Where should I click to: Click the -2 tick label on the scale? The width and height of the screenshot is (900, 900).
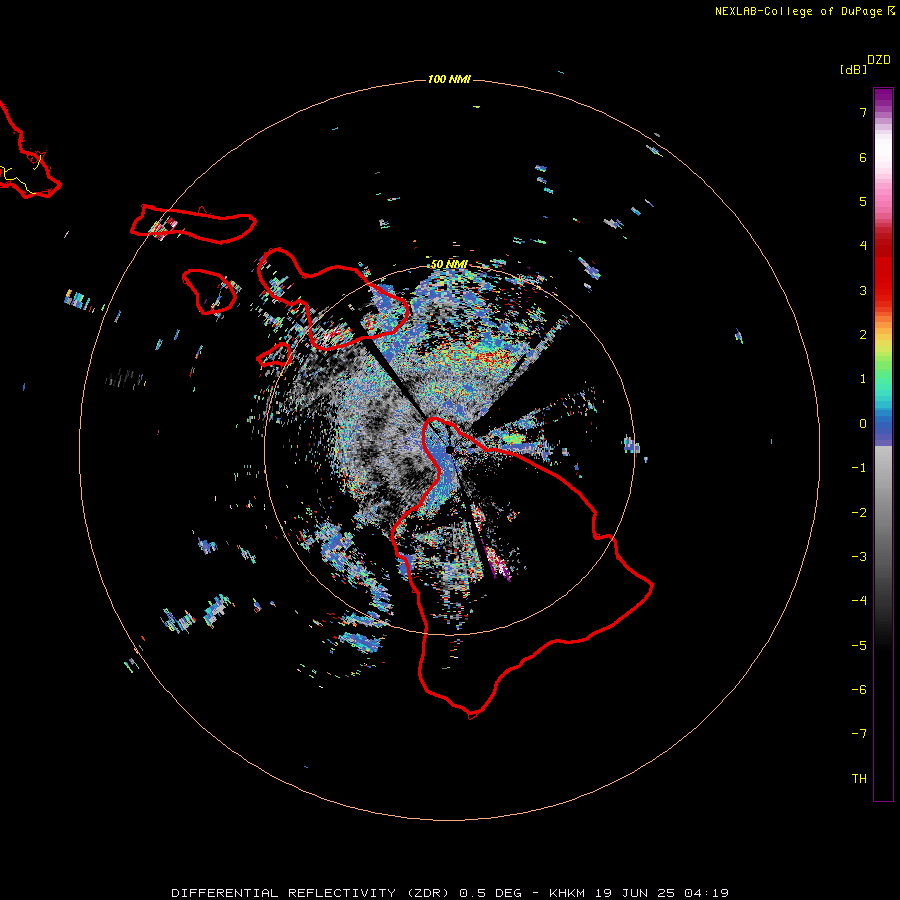pos(859,513)
